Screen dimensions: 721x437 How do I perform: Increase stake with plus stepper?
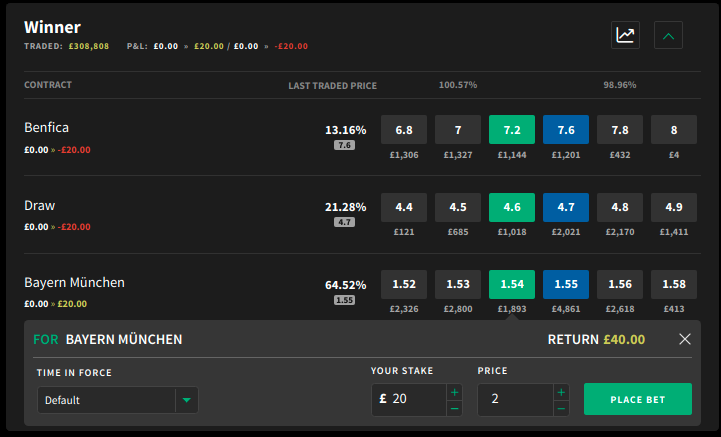coord(454,392)
